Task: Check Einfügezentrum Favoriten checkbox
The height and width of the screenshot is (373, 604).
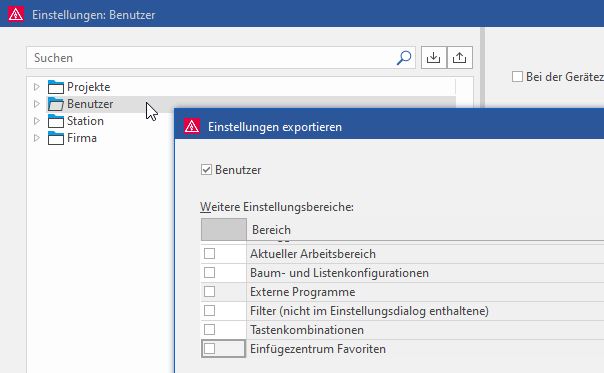Action: (x=210, y=348)
